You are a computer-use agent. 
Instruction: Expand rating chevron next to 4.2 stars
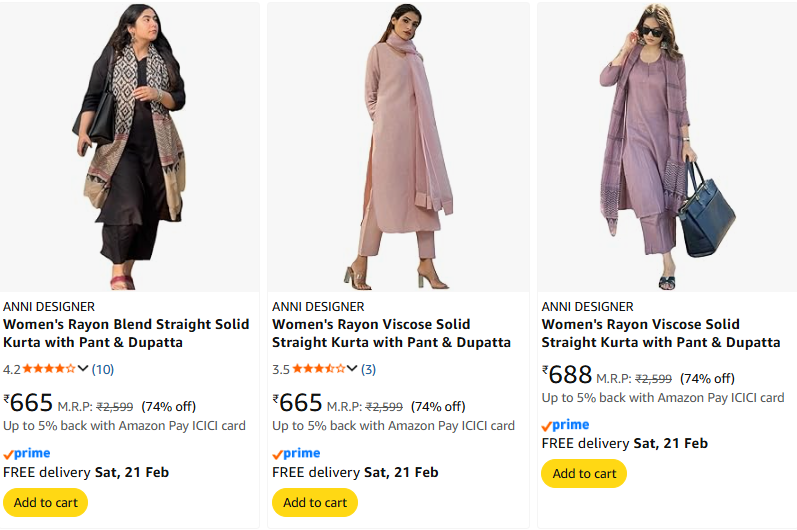[83, 369]
